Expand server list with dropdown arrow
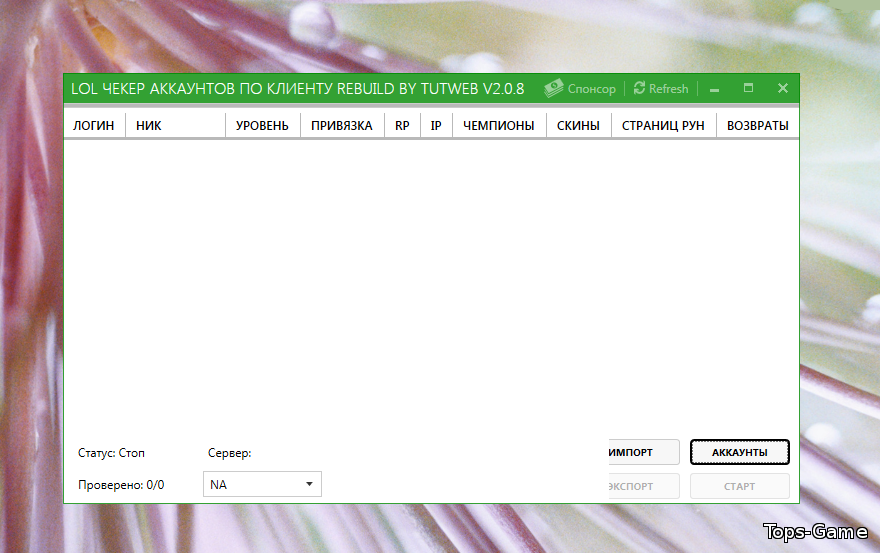The height and width of the screenshot is (553, 880). (x=309, y=485)
